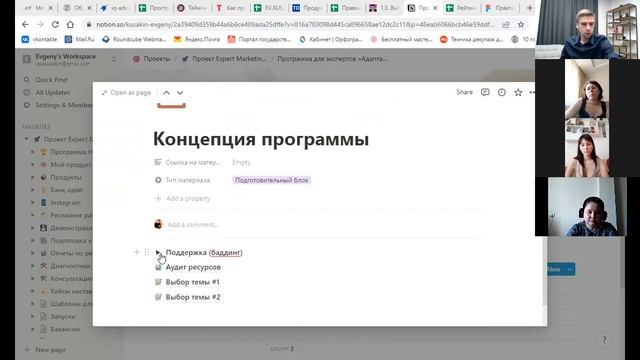Click the Проект Expert Marketing breadcrumb
The width and height of the screenshot is (640, 360).
pos(224,59)
